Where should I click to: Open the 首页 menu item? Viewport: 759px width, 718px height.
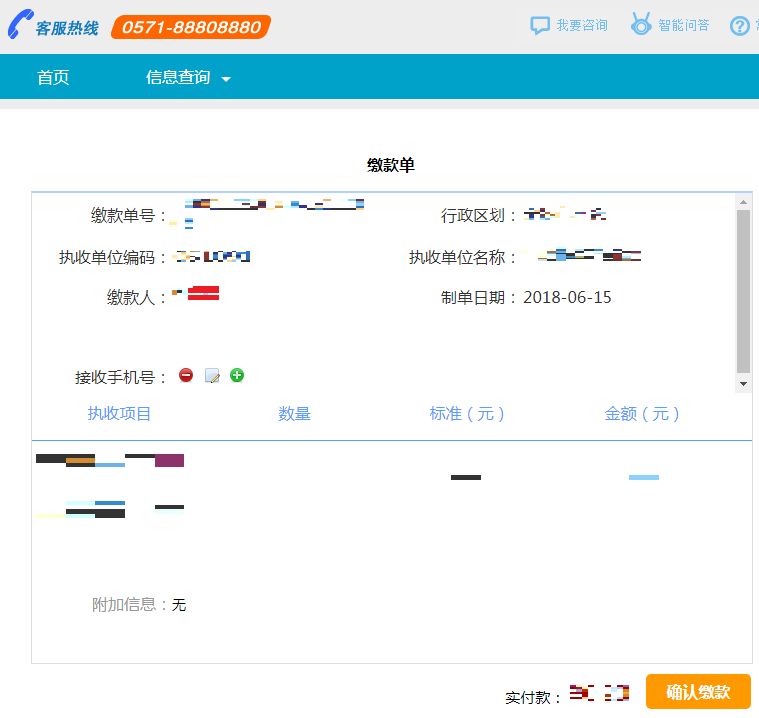pos(53,78)
